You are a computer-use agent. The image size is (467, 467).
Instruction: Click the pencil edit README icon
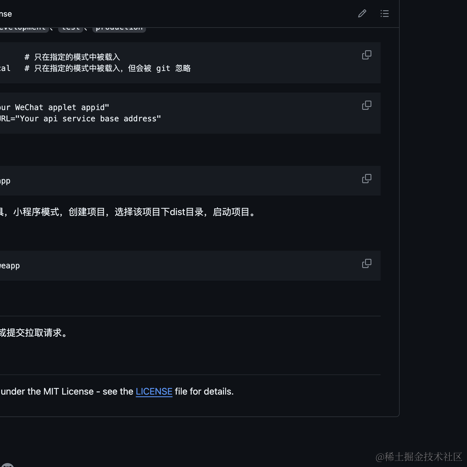point(362,14)
